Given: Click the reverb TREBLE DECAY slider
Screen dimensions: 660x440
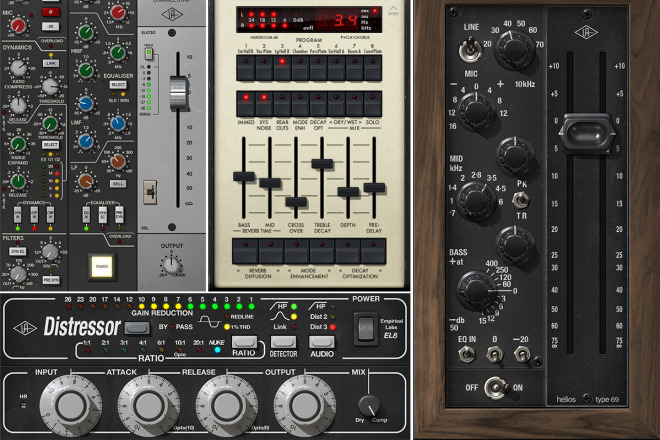Looking at the screenshot, I should pos(322,164).
